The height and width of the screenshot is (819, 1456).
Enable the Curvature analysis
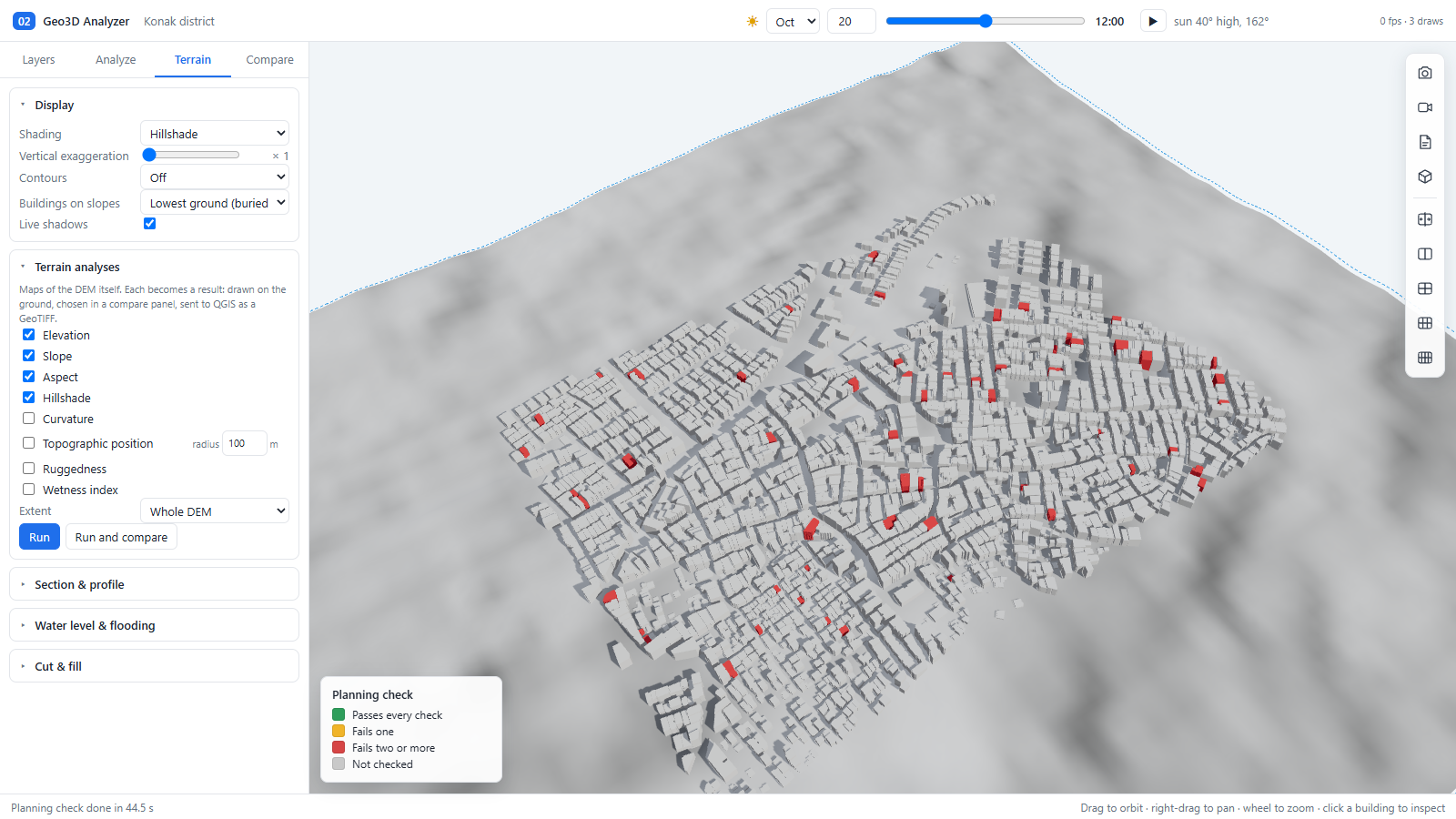point(29,419)
